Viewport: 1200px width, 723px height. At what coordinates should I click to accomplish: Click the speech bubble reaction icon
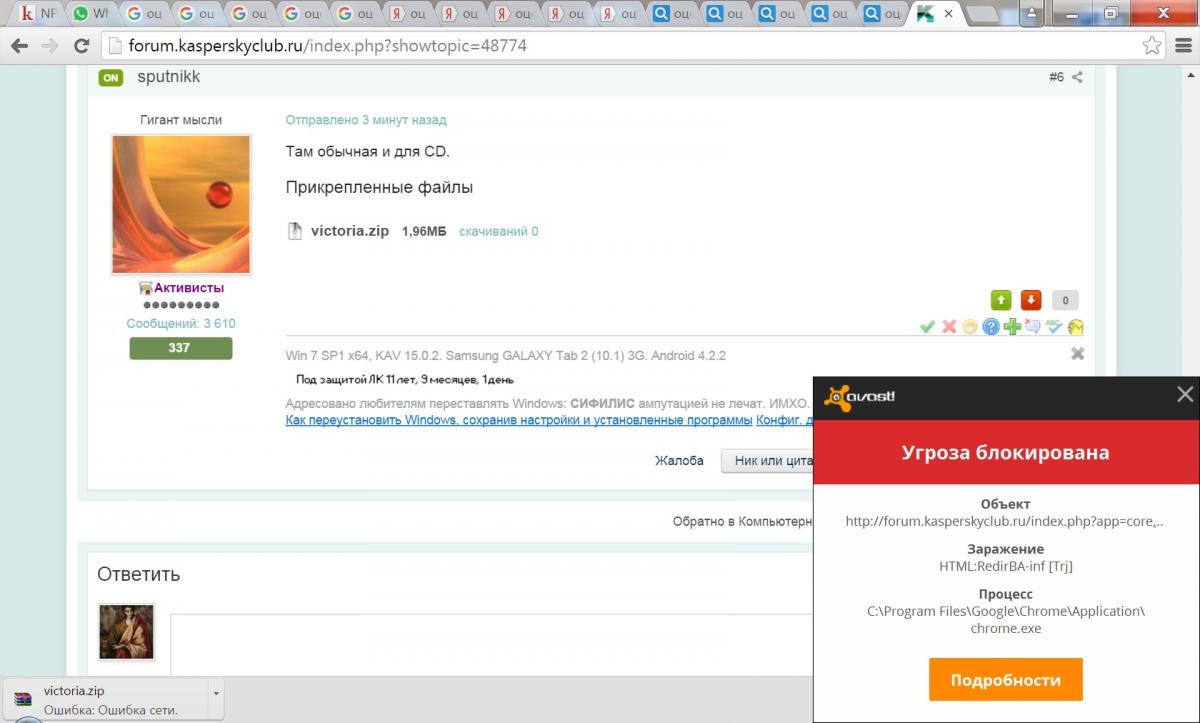pos(1033,327)
